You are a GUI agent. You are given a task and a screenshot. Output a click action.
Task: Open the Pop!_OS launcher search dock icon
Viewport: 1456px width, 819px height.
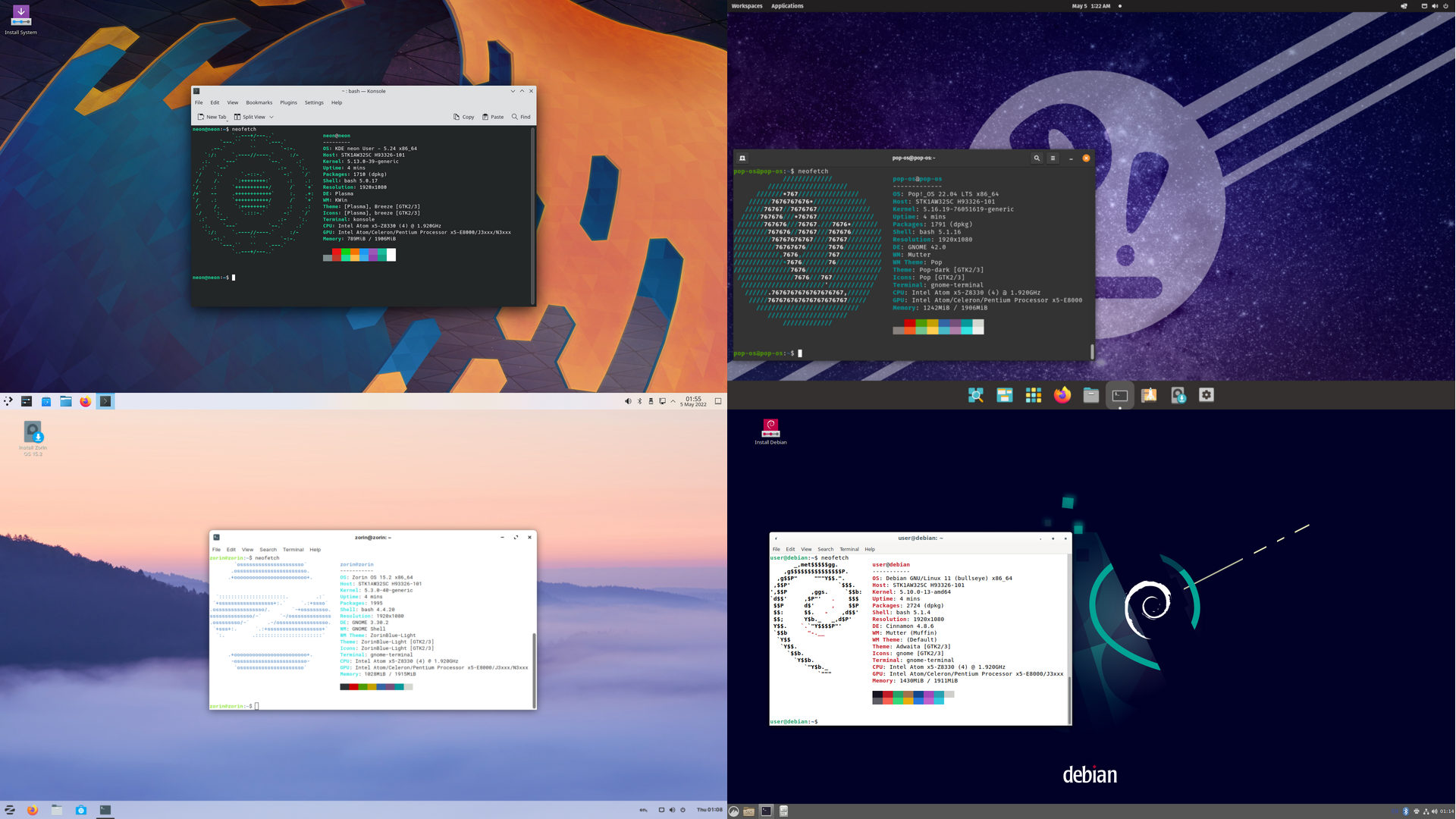[975, 395]
